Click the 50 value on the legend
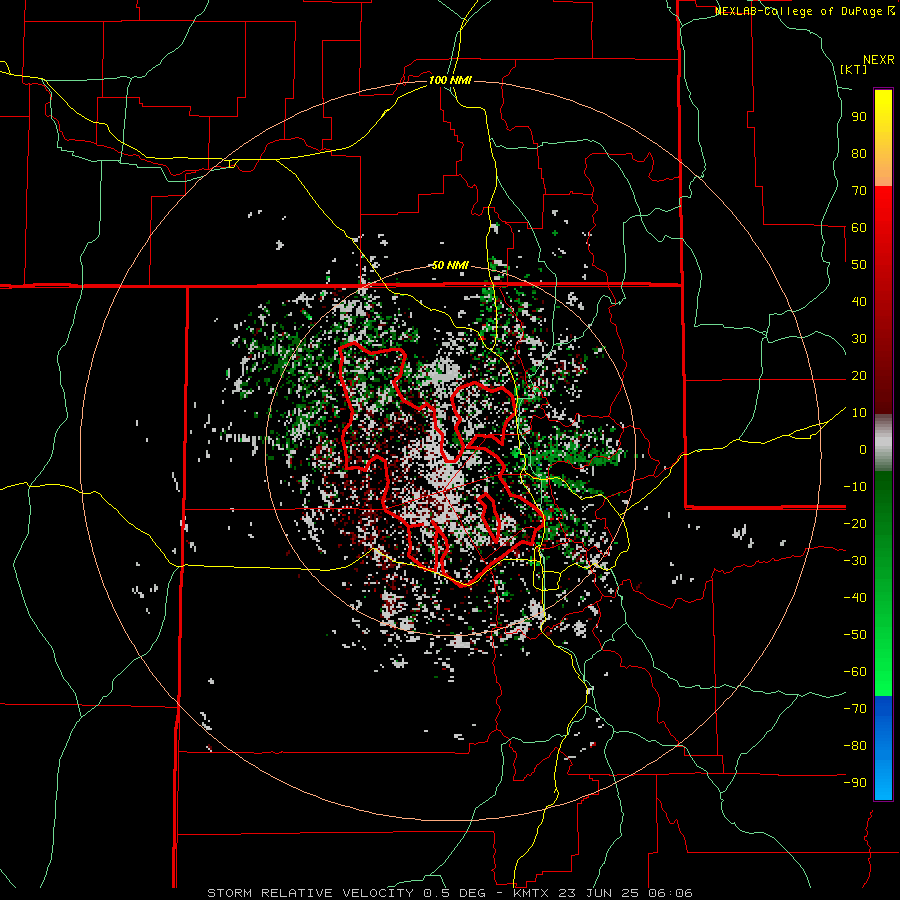Screen dimensions: 900x900 tap(859, 265)
